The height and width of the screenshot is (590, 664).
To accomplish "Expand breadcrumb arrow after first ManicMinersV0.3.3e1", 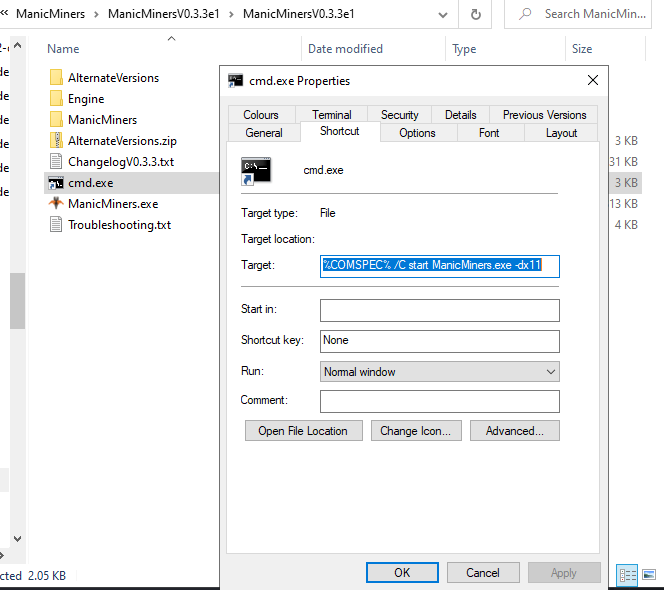I will coord(231,14).
